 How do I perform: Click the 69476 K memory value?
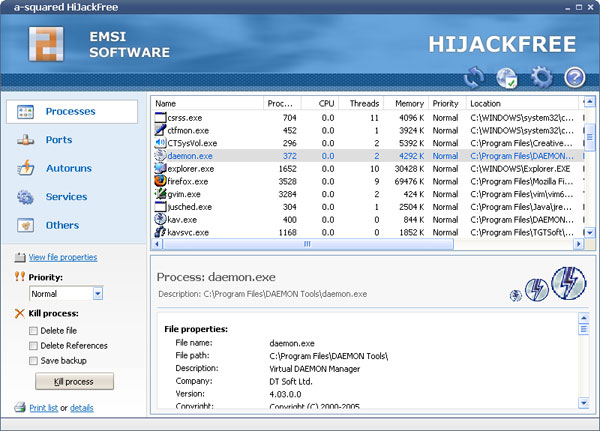tap(409, 181)
